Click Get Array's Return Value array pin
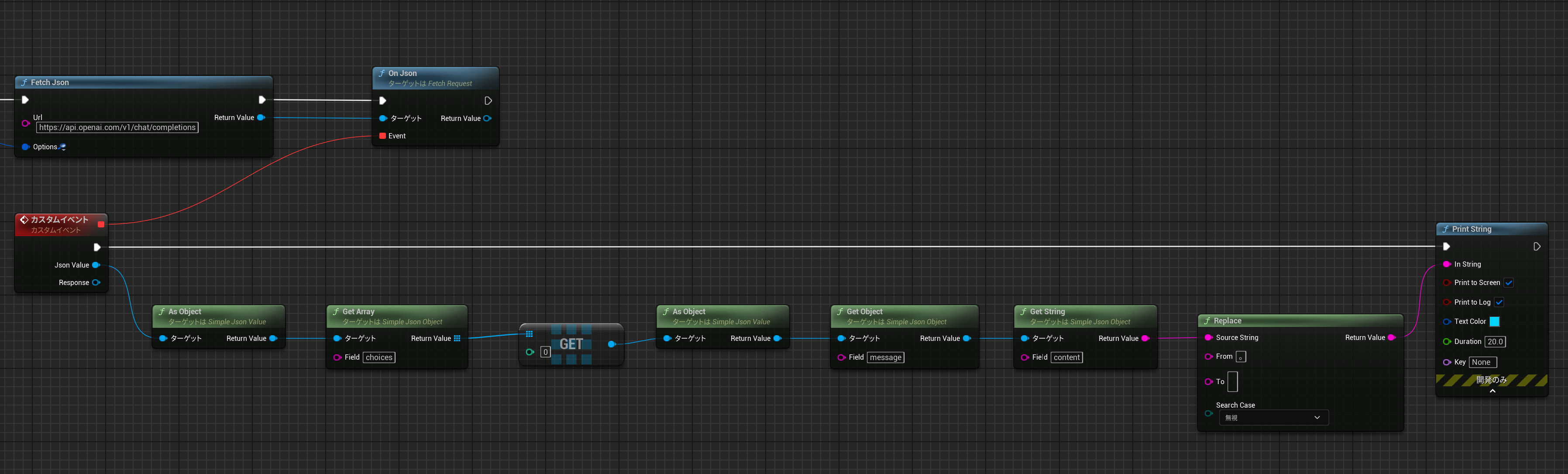This screenshot has width=1568, height=474. (x=457, y=338)
